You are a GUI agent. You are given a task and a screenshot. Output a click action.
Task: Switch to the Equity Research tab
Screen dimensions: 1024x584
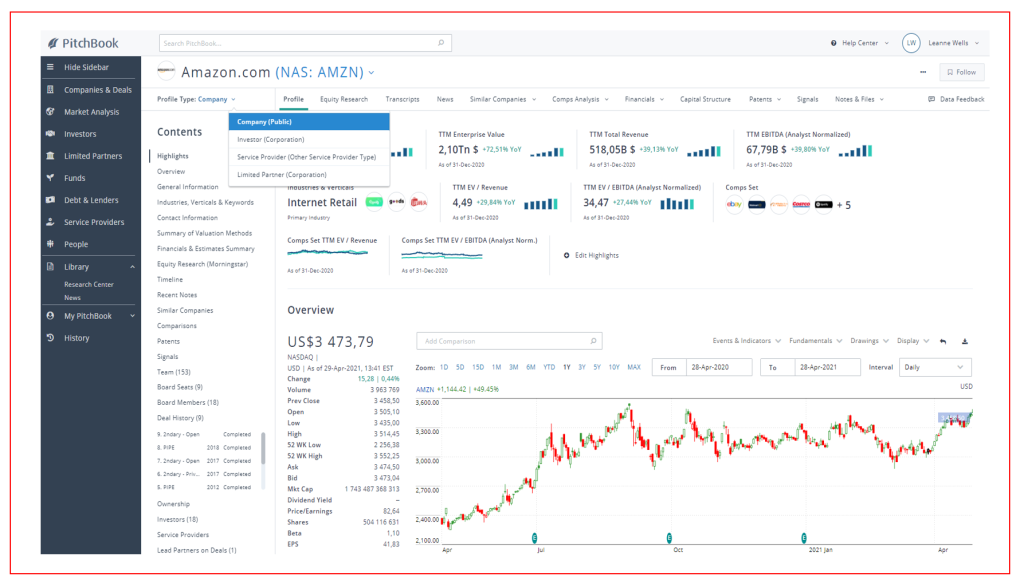coord(344,99)
